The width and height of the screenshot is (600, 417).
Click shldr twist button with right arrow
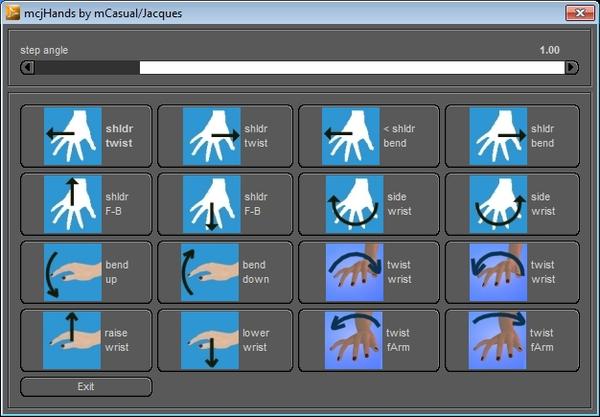(225, 136)
